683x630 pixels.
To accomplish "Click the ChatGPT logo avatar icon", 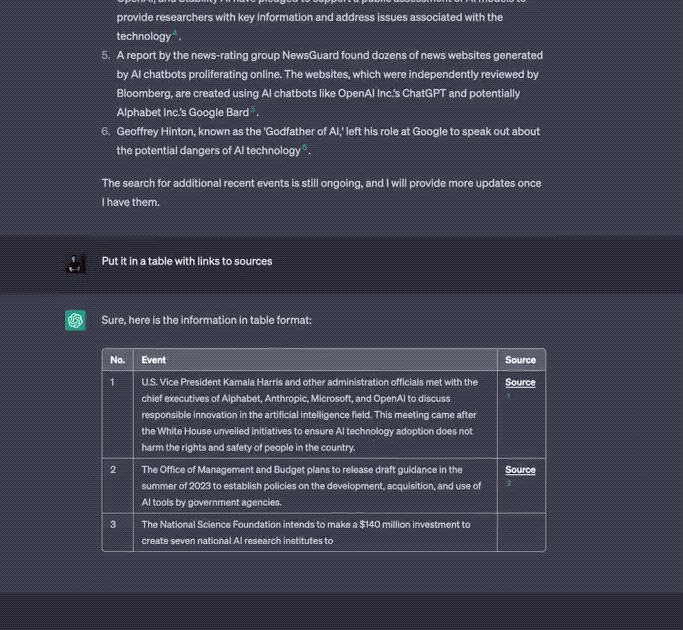I will point(75,320).
